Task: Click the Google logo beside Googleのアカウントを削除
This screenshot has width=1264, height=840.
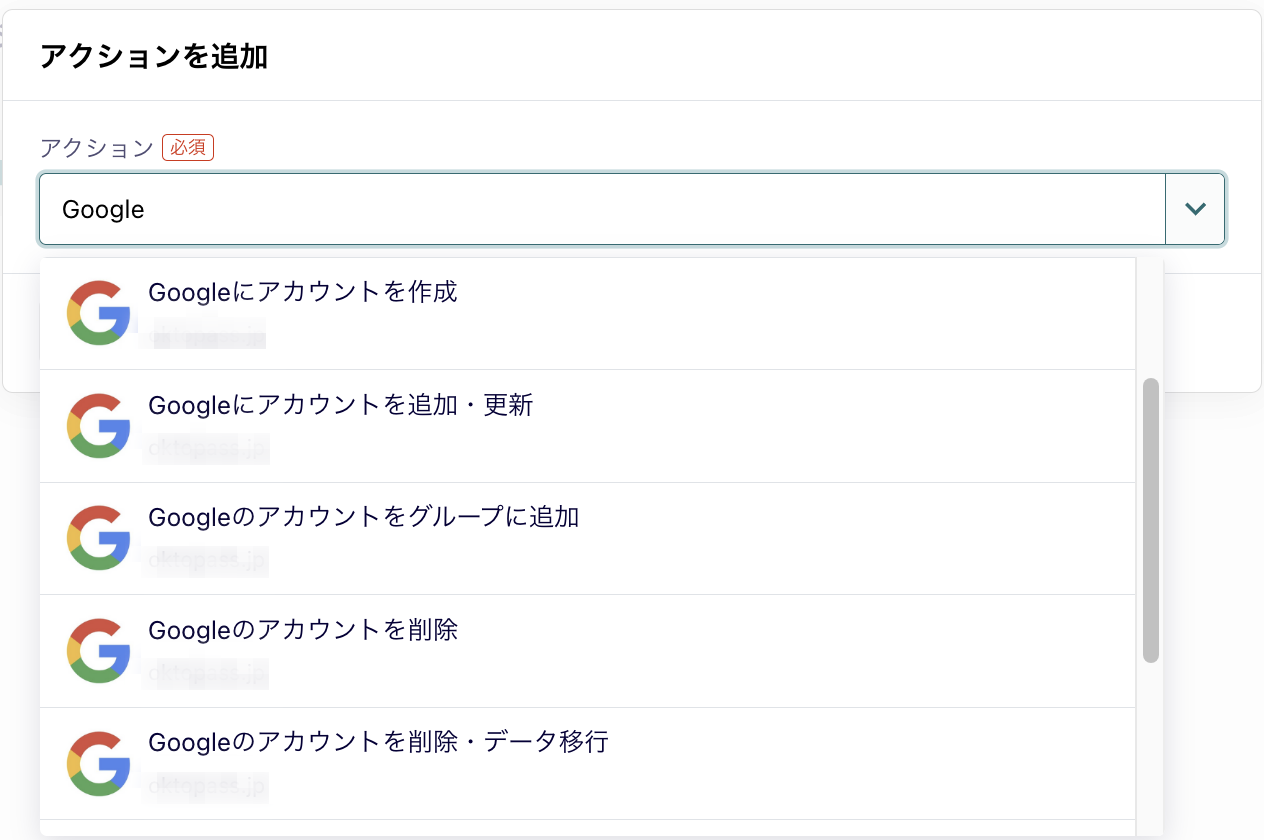Action: point(98,650)
